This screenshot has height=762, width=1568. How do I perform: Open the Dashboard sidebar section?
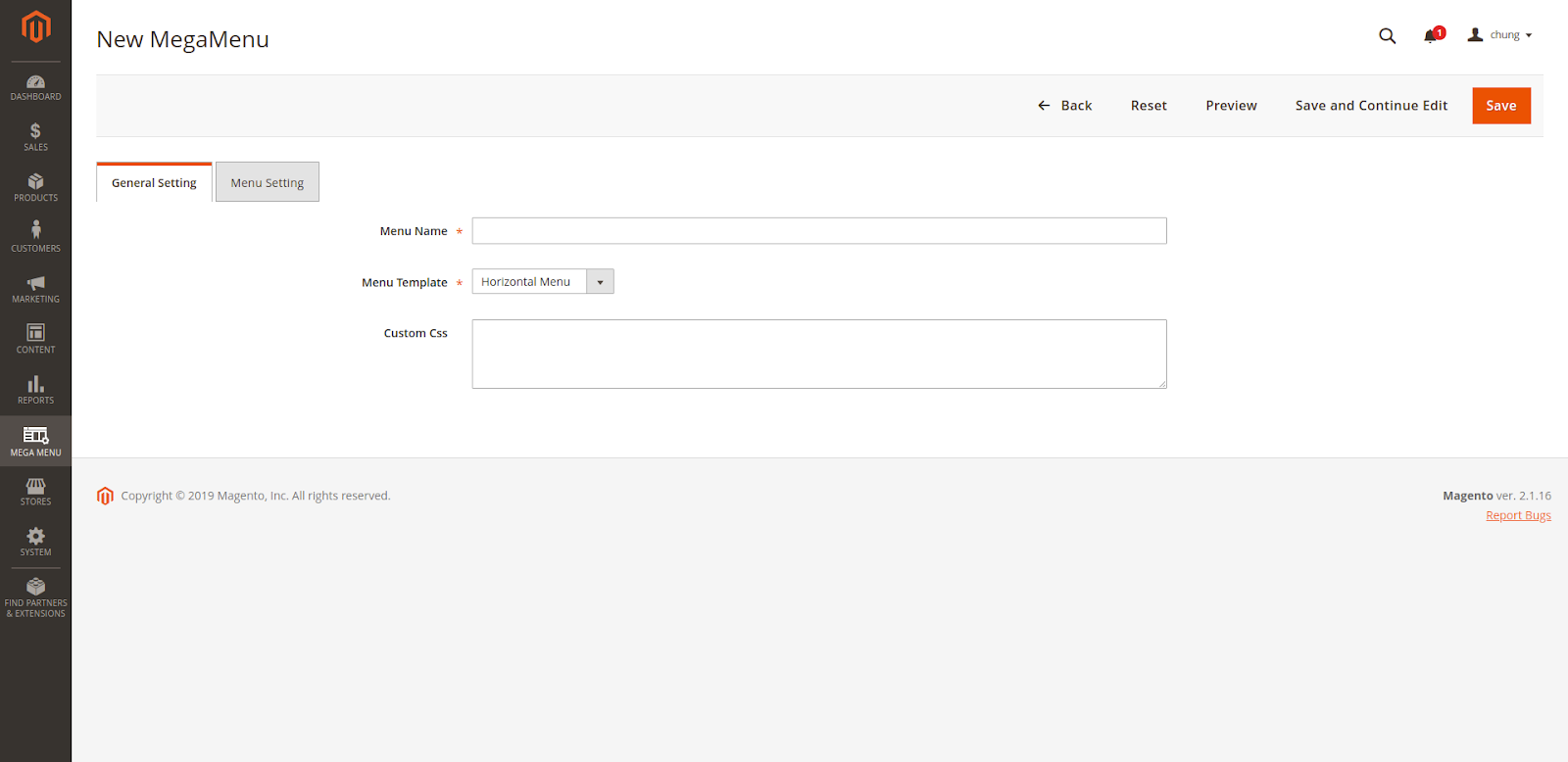pyautogui.click(x=35, y=87)
